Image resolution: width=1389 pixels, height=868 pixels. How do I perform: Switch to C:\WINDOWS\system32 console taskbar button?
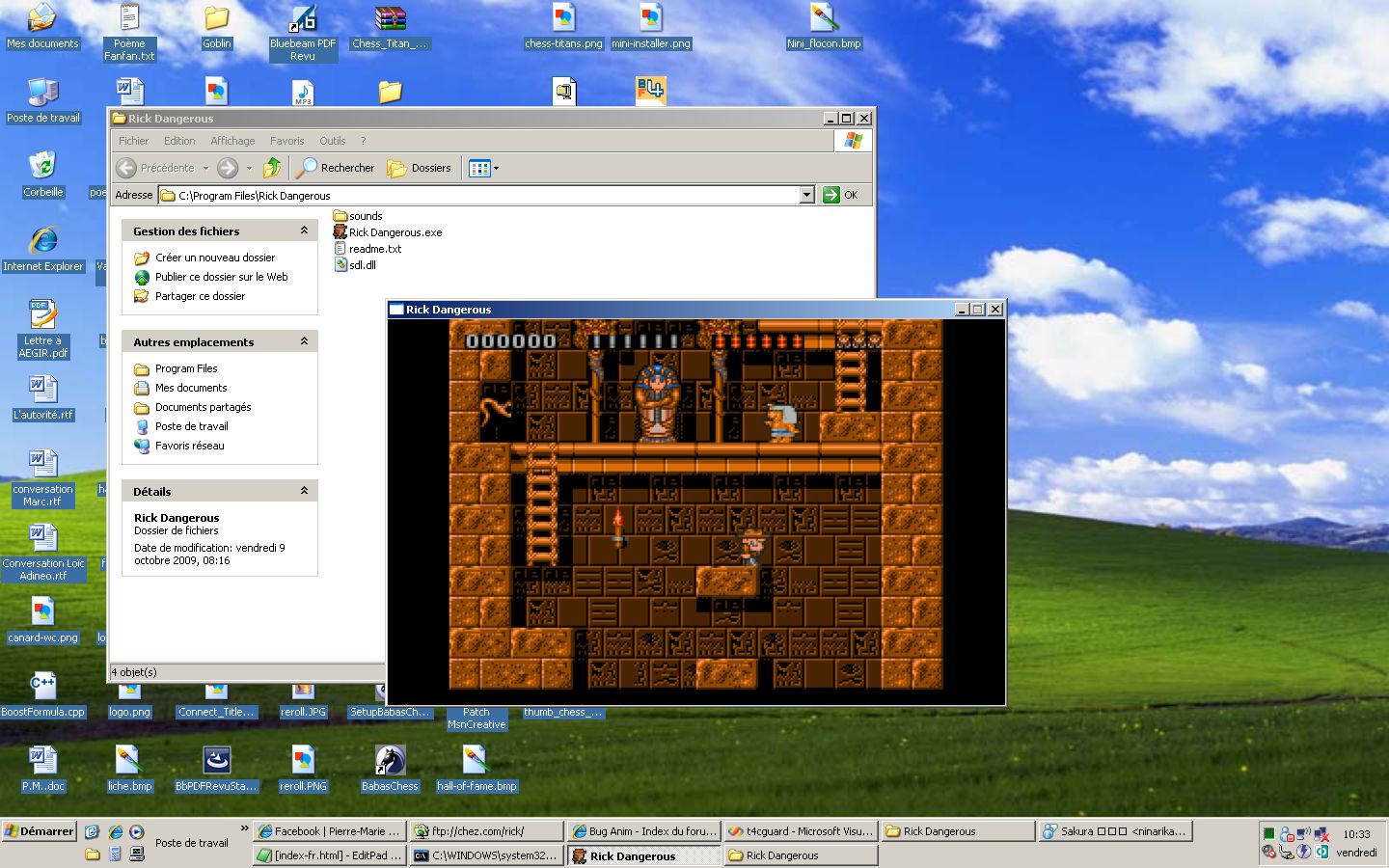[487, 855]
